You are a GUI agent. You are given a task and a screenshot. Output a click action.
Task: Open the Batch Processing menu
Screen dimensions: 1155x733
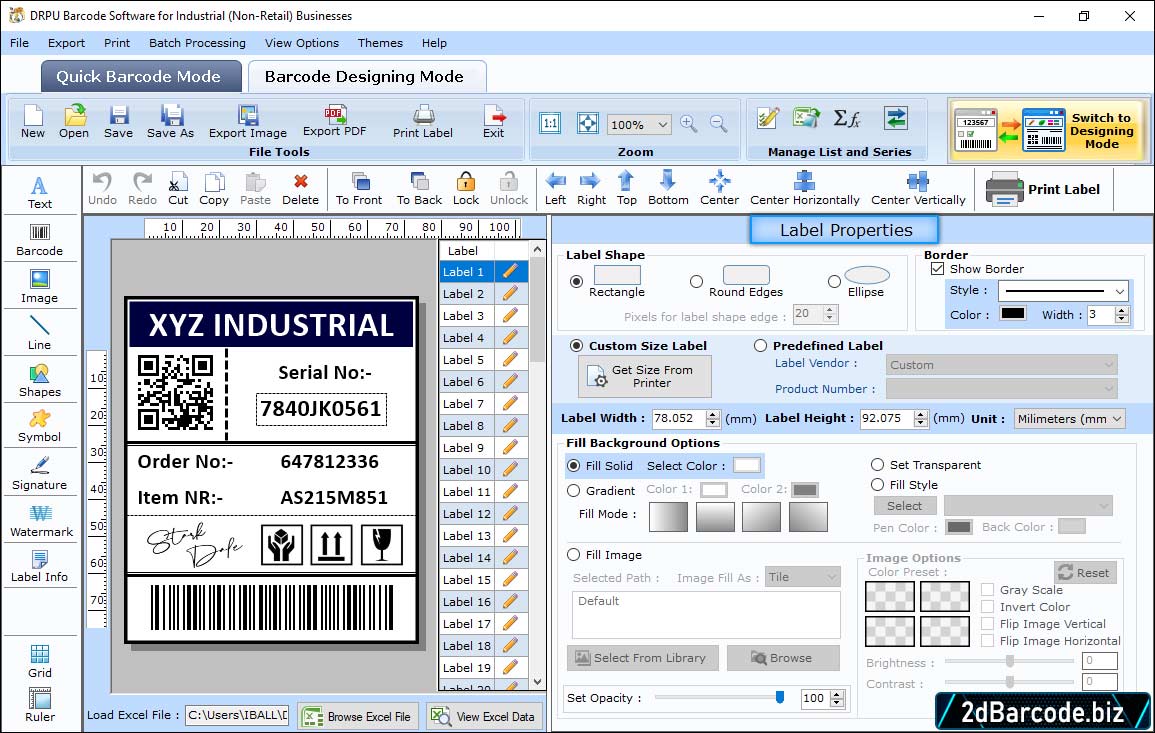pos(197,43)
